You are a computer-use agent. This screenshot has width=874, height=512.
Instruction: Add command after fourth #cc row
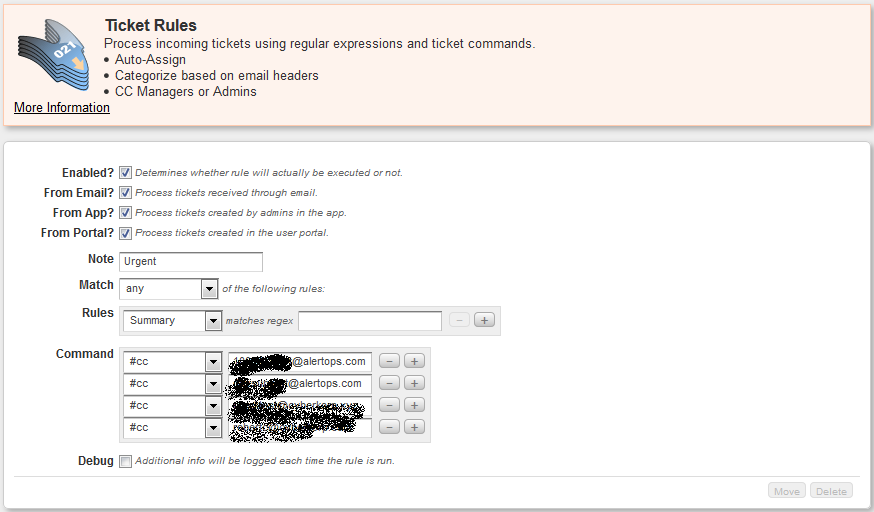point(414,427)
